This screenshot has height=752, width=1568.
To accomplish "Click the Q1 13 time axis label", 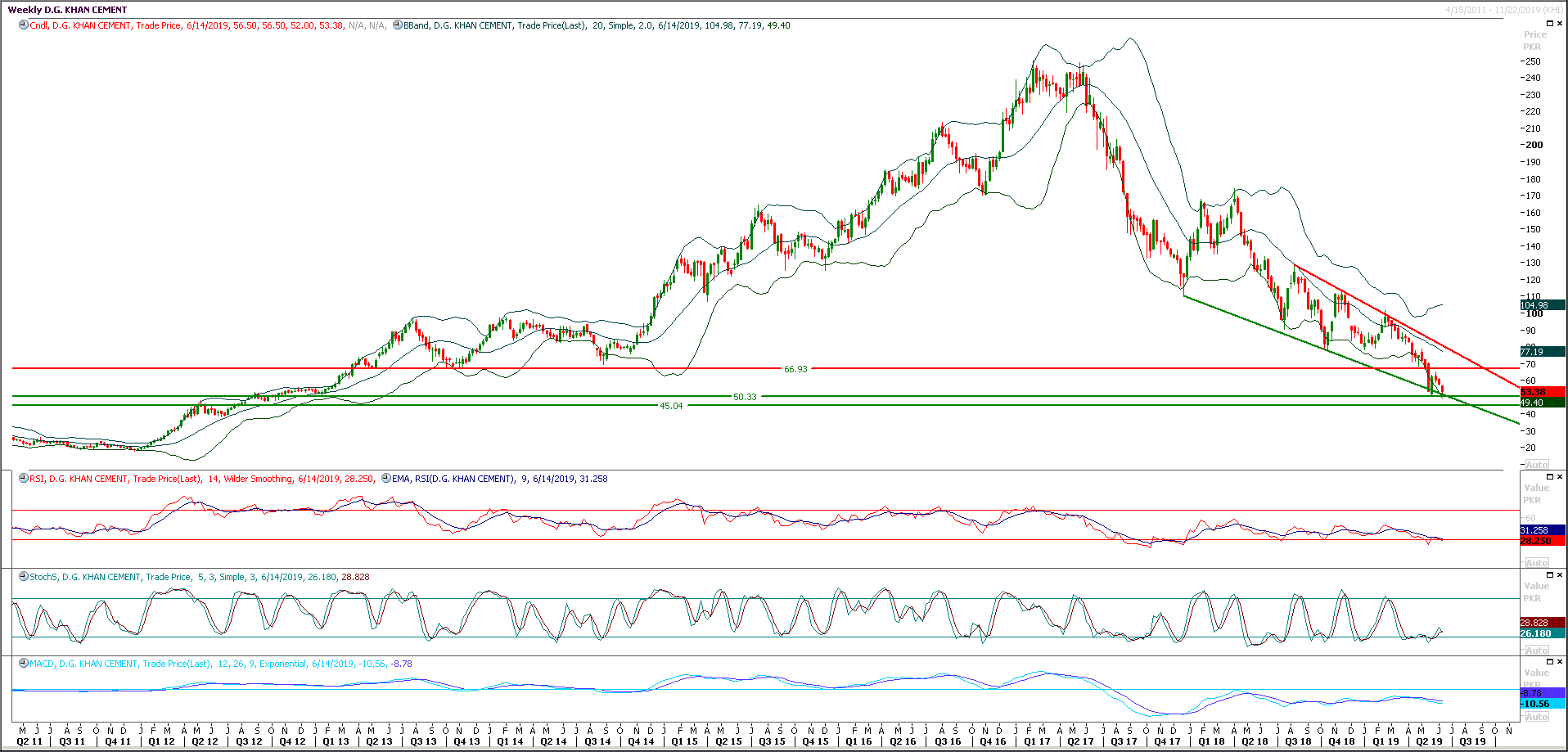I will click(x=336, y=741).
